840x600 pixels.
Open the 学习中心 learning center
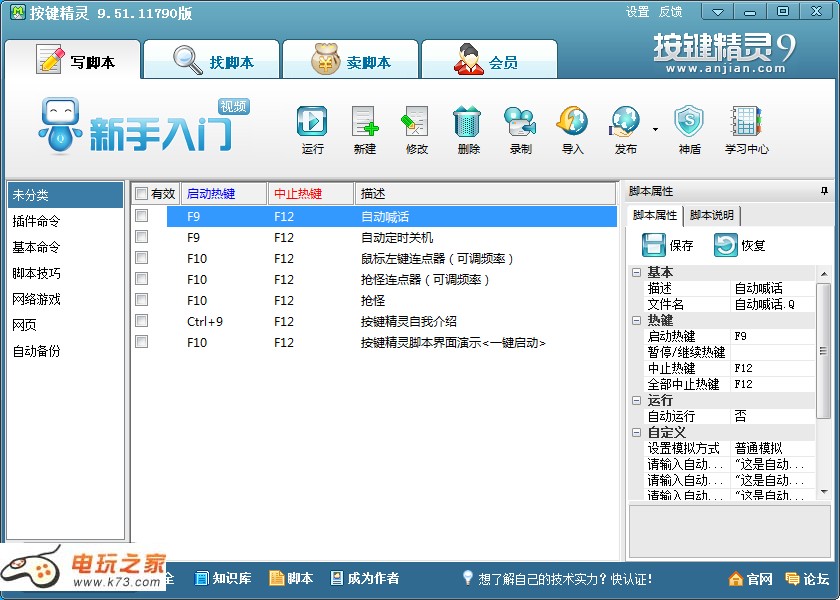(x=747, y=123)
